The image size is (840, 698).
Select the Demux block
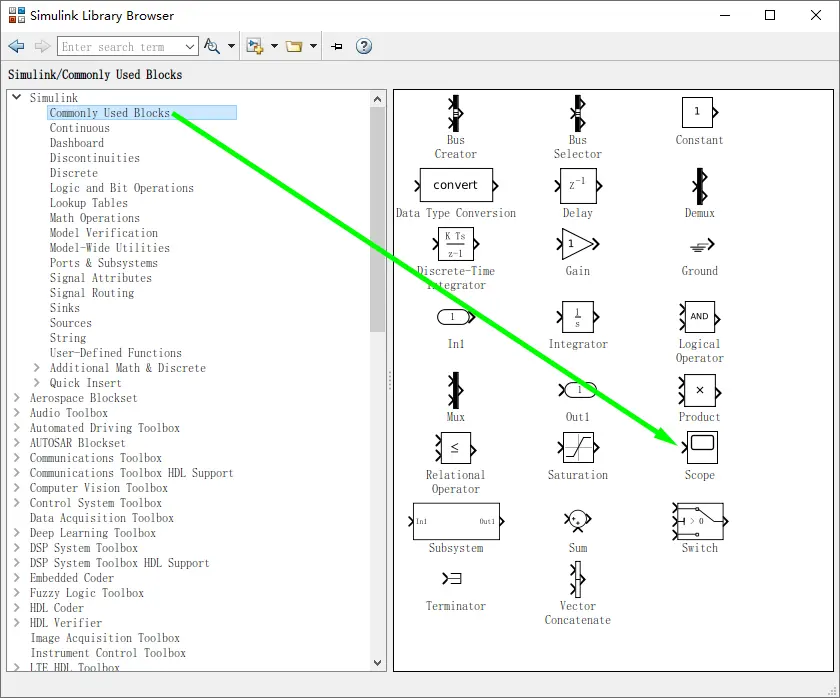699,186
